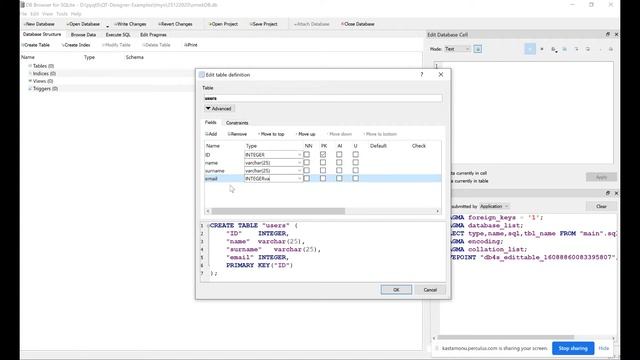Image resolution: width=640 pixels, height=360 pixels.
Task: Click the horizontal scrollbar in the fields list
Action: [278, 211]
